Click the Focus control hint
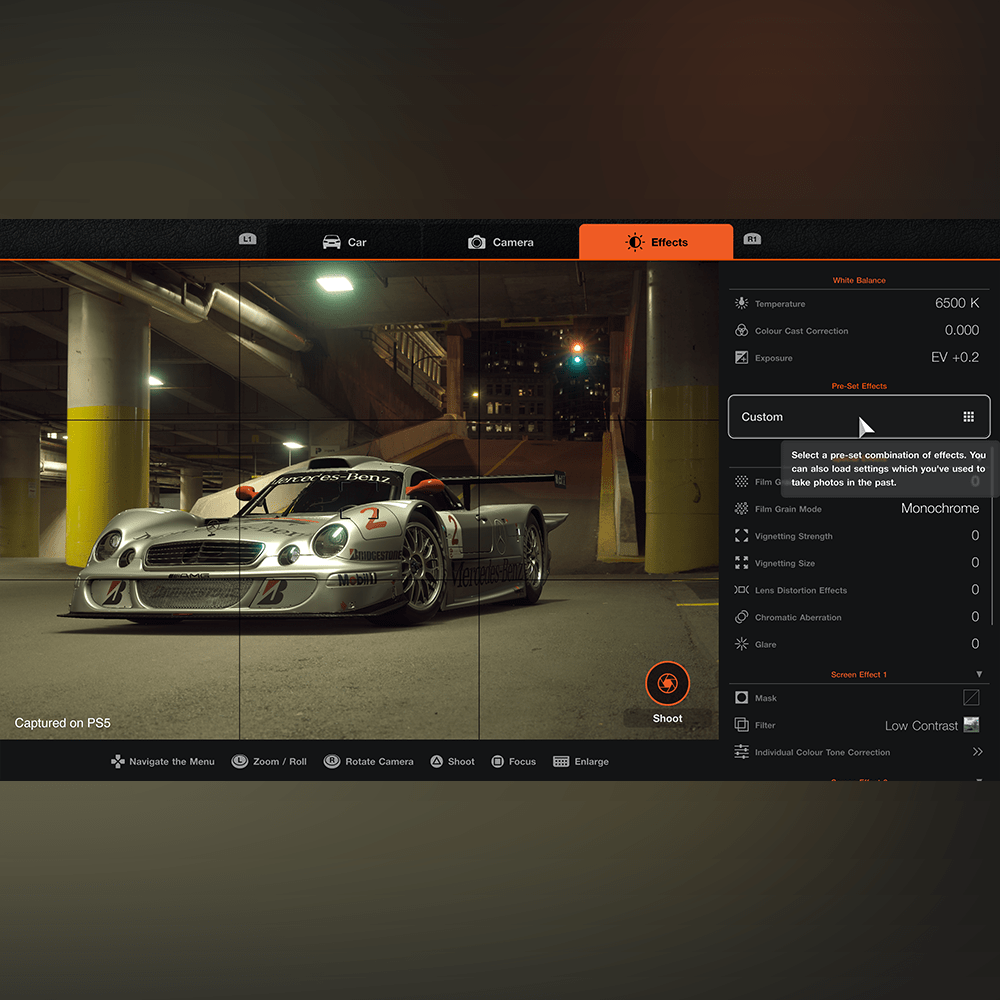This screenshot has height=1000, width=1000. click(513, 762)
